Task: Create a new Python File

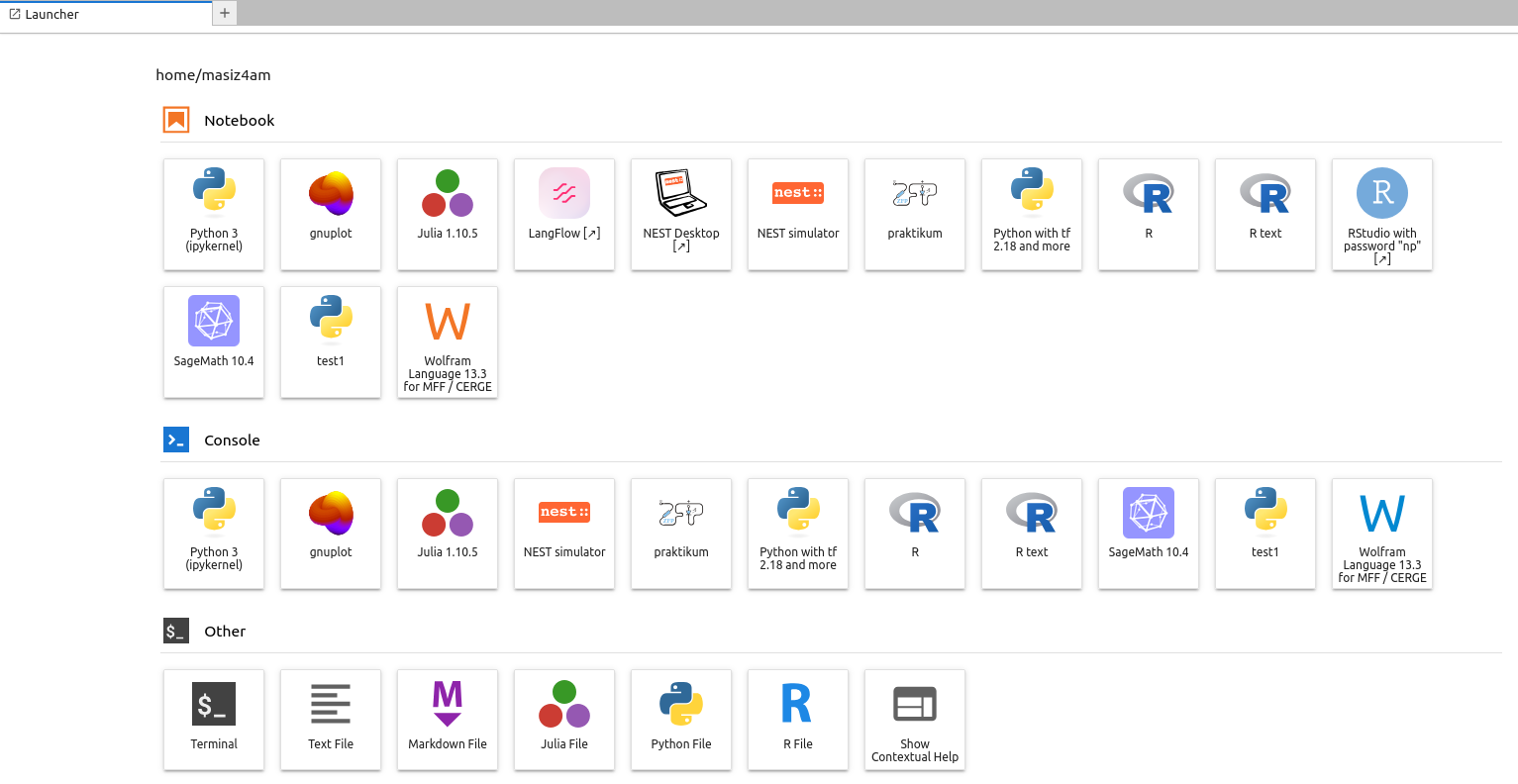Action: pos(681,720)
